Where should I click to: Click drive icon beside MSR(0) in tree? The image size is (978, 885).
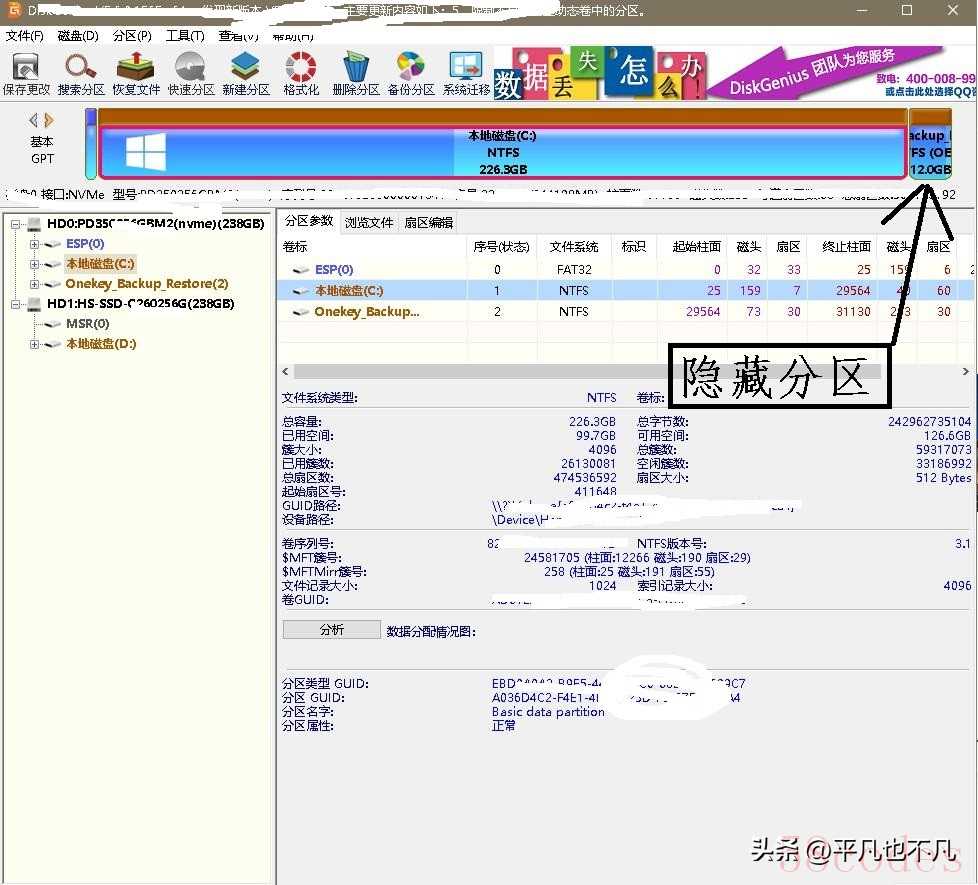point(52,324)
